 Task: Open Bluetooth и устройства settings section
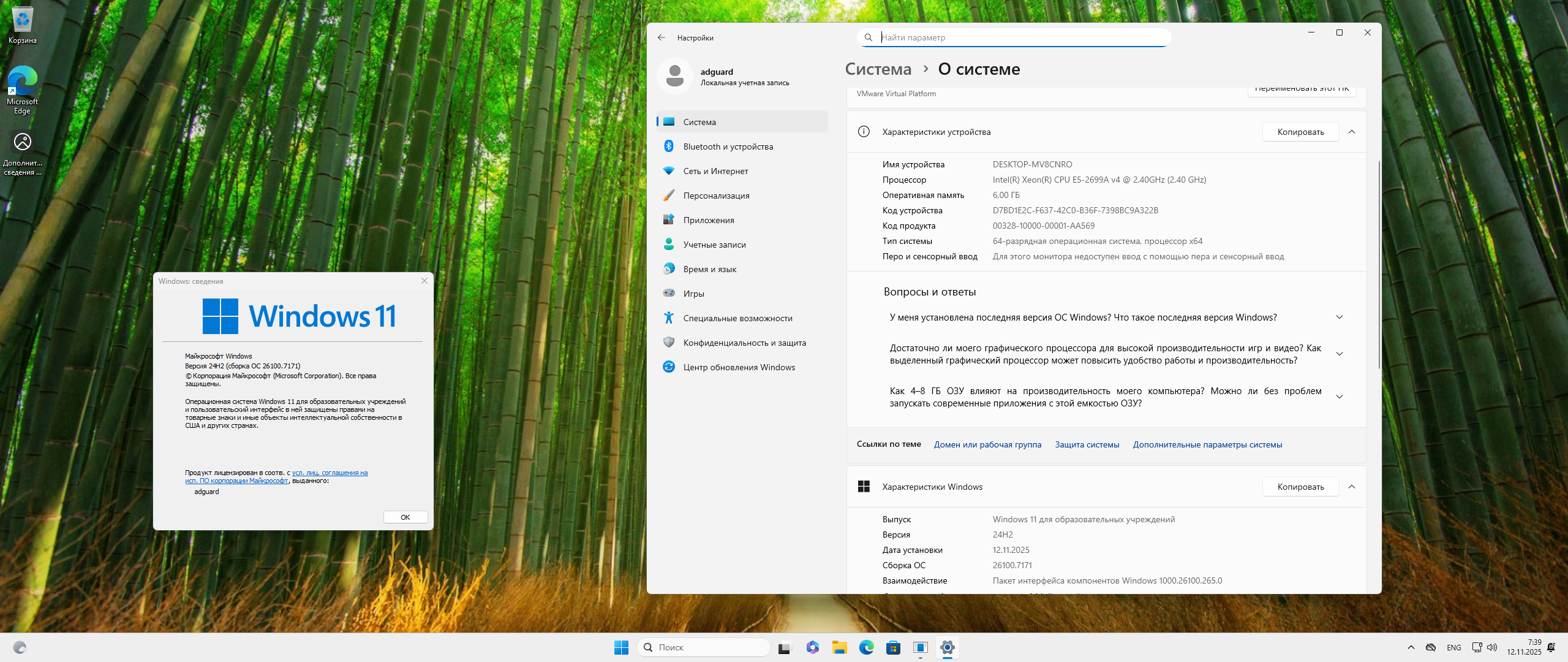click(728, 146)
